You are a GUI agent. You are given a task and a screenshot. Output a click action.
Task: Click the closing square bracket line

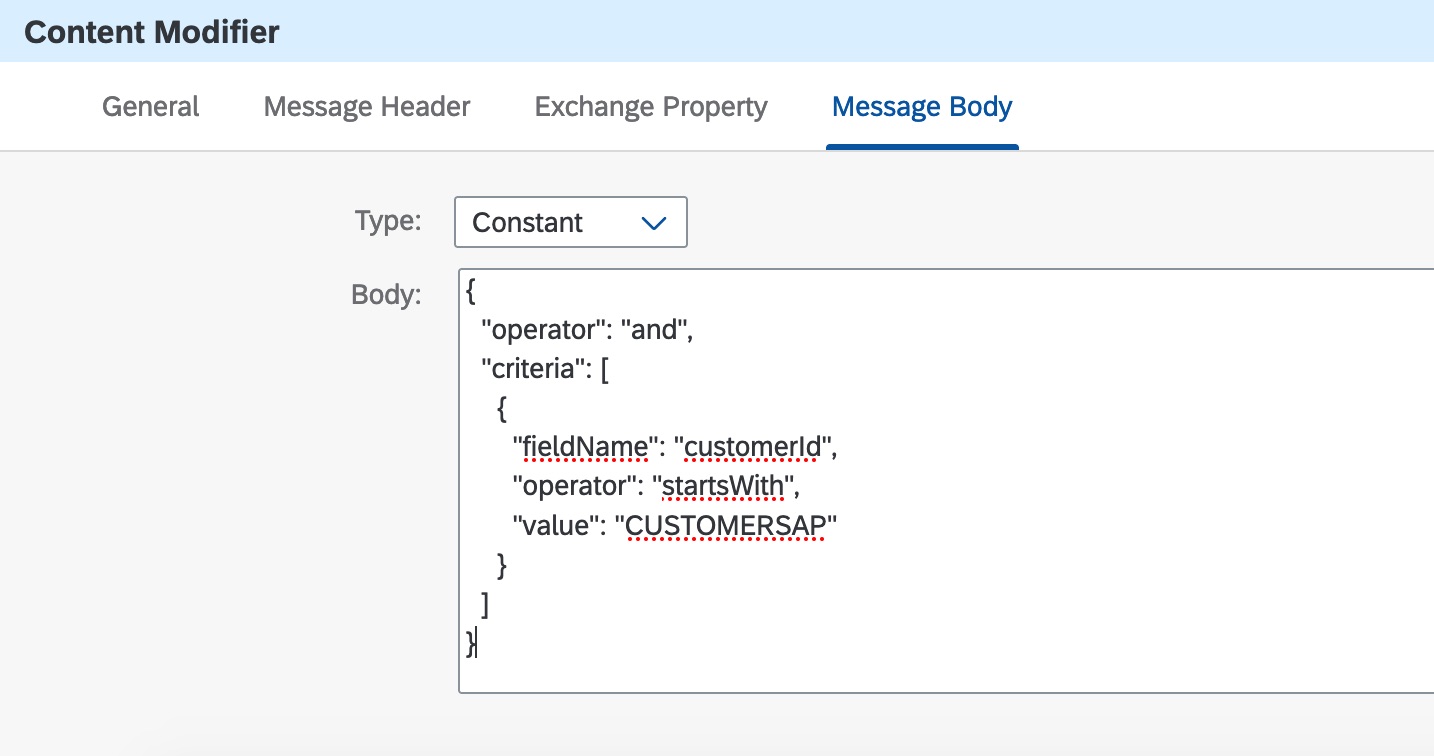485,605
